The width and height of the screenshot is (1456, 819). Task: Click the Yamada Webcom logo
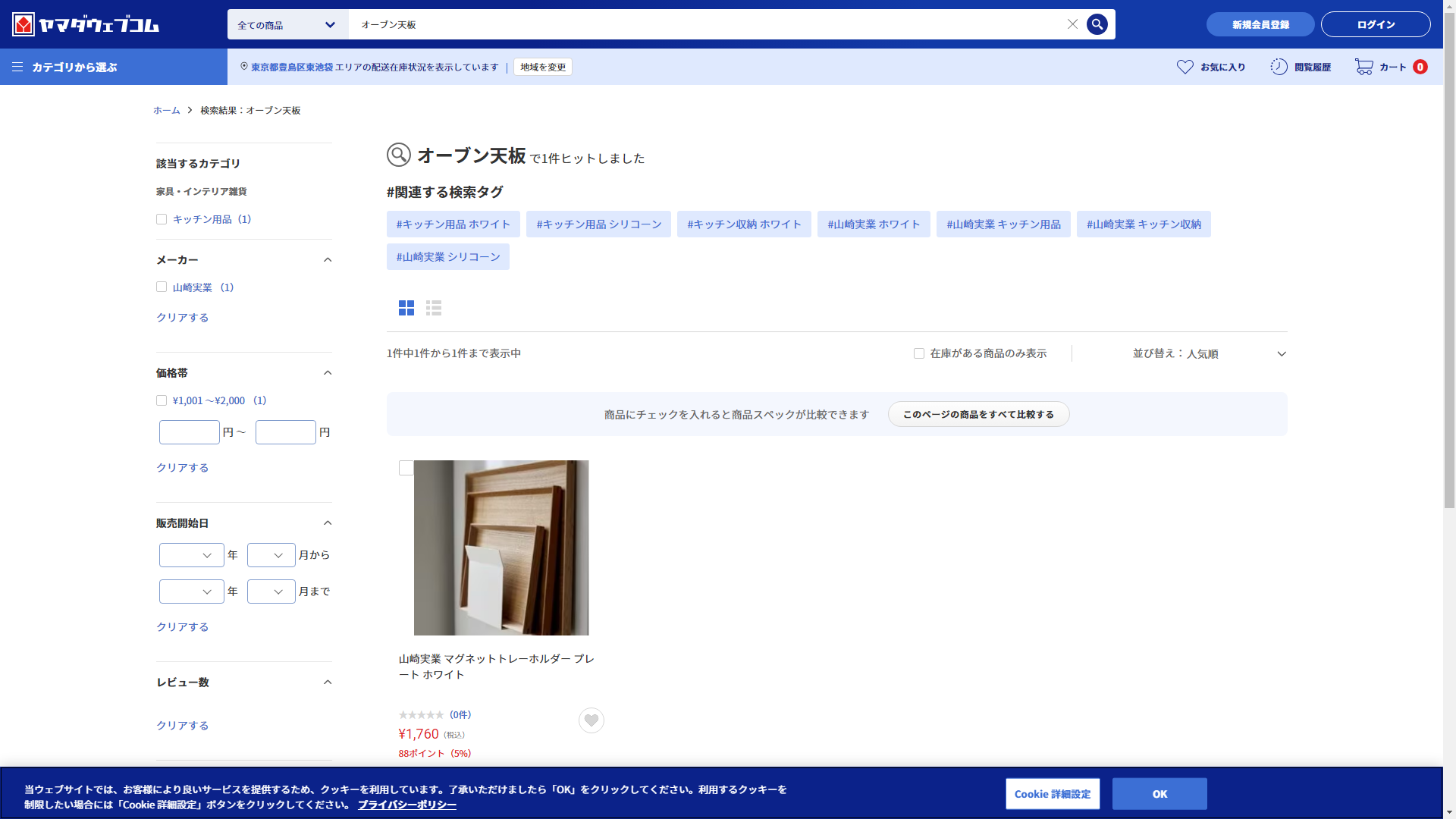[x=86, y=24]
